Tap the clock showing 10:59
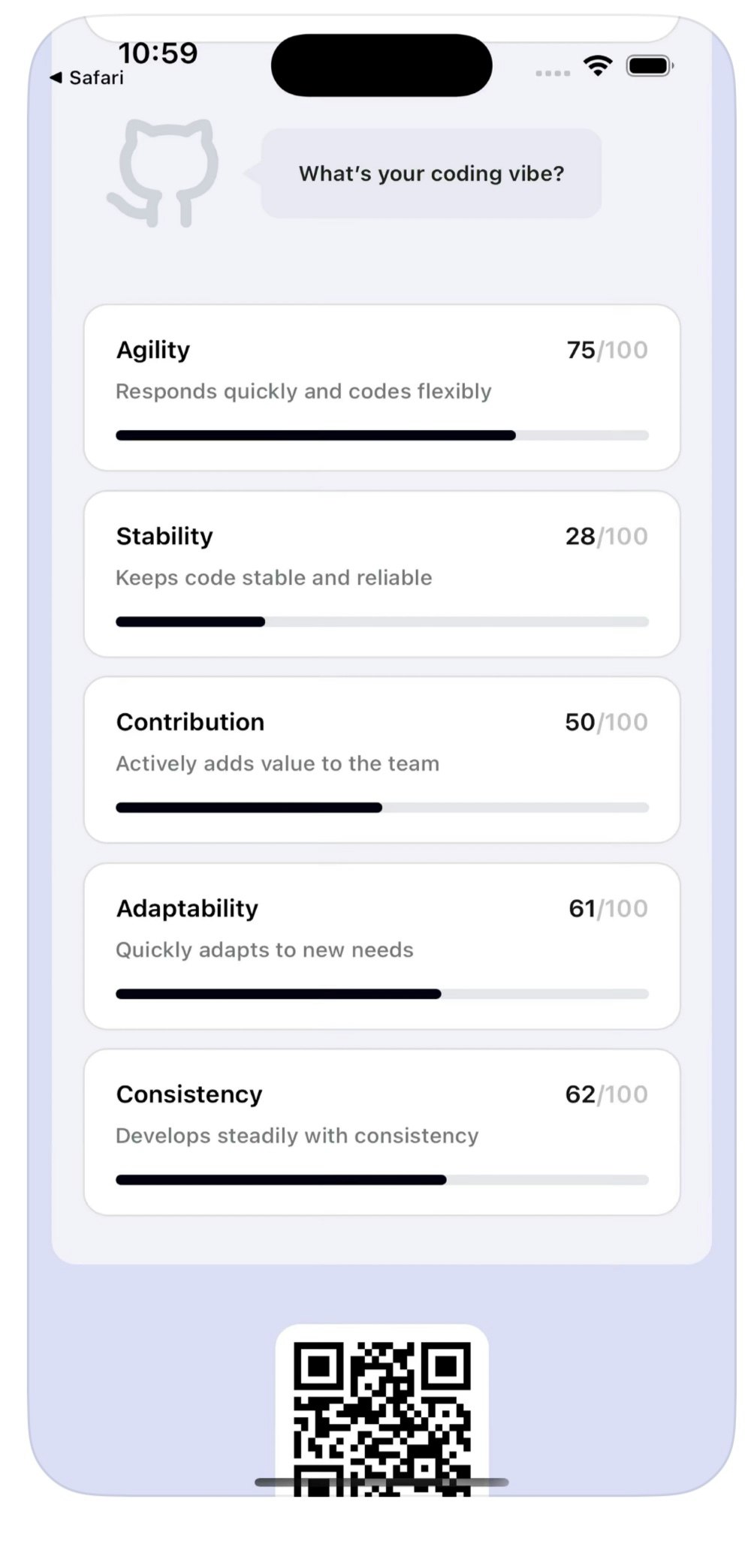 [x=158, y=53]
